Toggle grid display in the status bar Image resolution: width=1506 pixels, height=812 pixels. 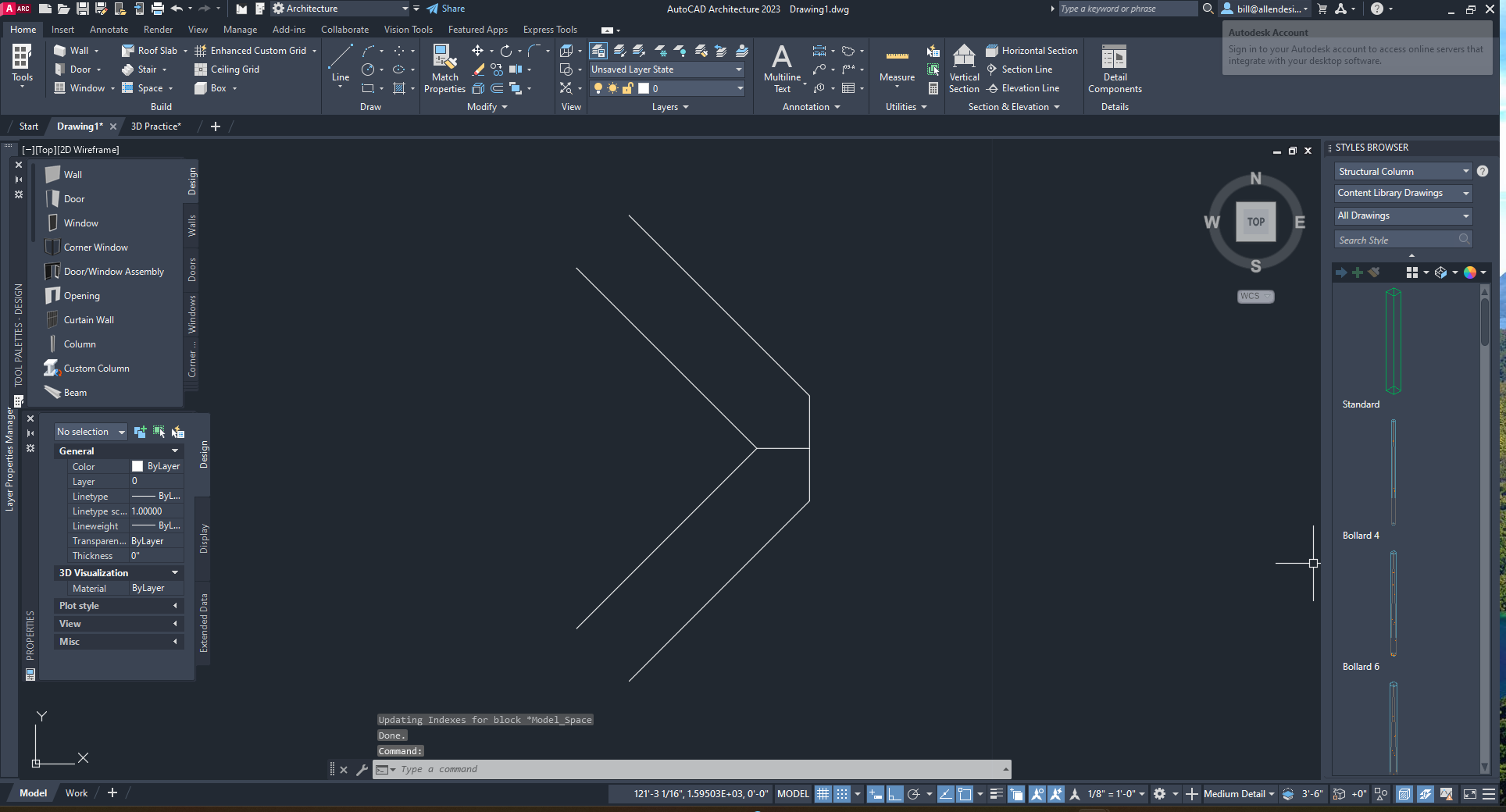[x=823, y=793]
